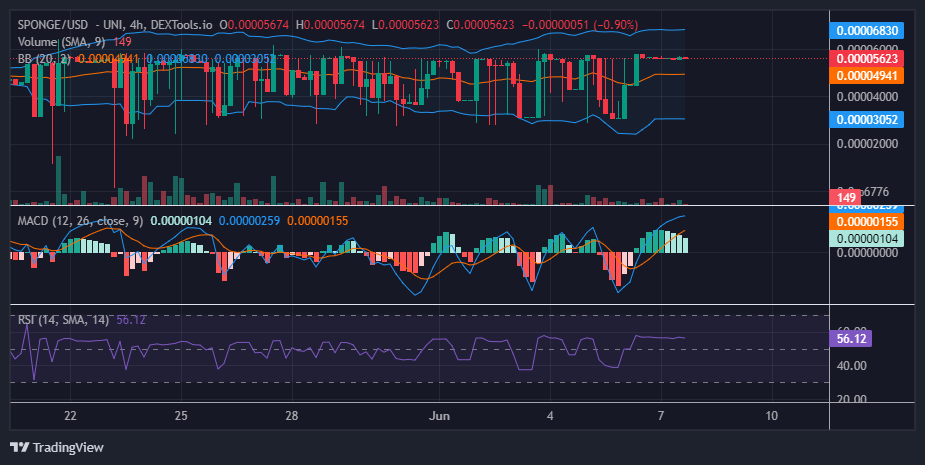Click the orange MACD signal tag 0.00000155
Screen dimensions: 925x465
867,222
